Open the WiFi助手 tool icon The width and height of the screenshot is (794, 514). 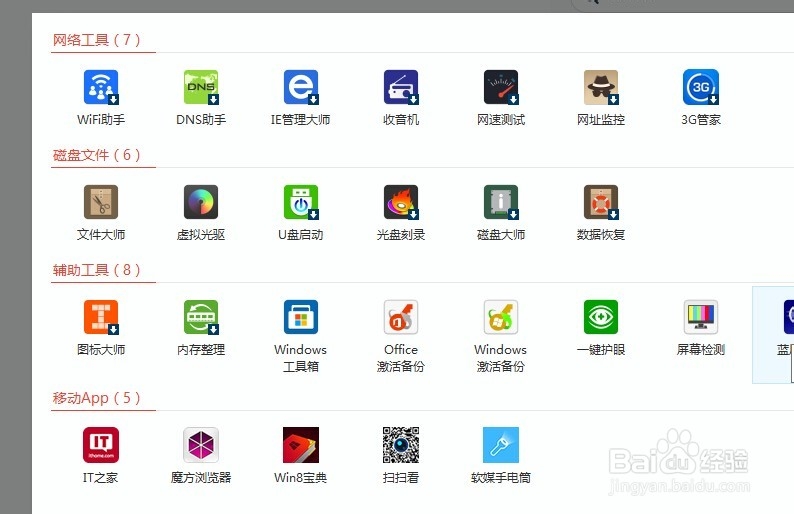click(x=101, y=87)
